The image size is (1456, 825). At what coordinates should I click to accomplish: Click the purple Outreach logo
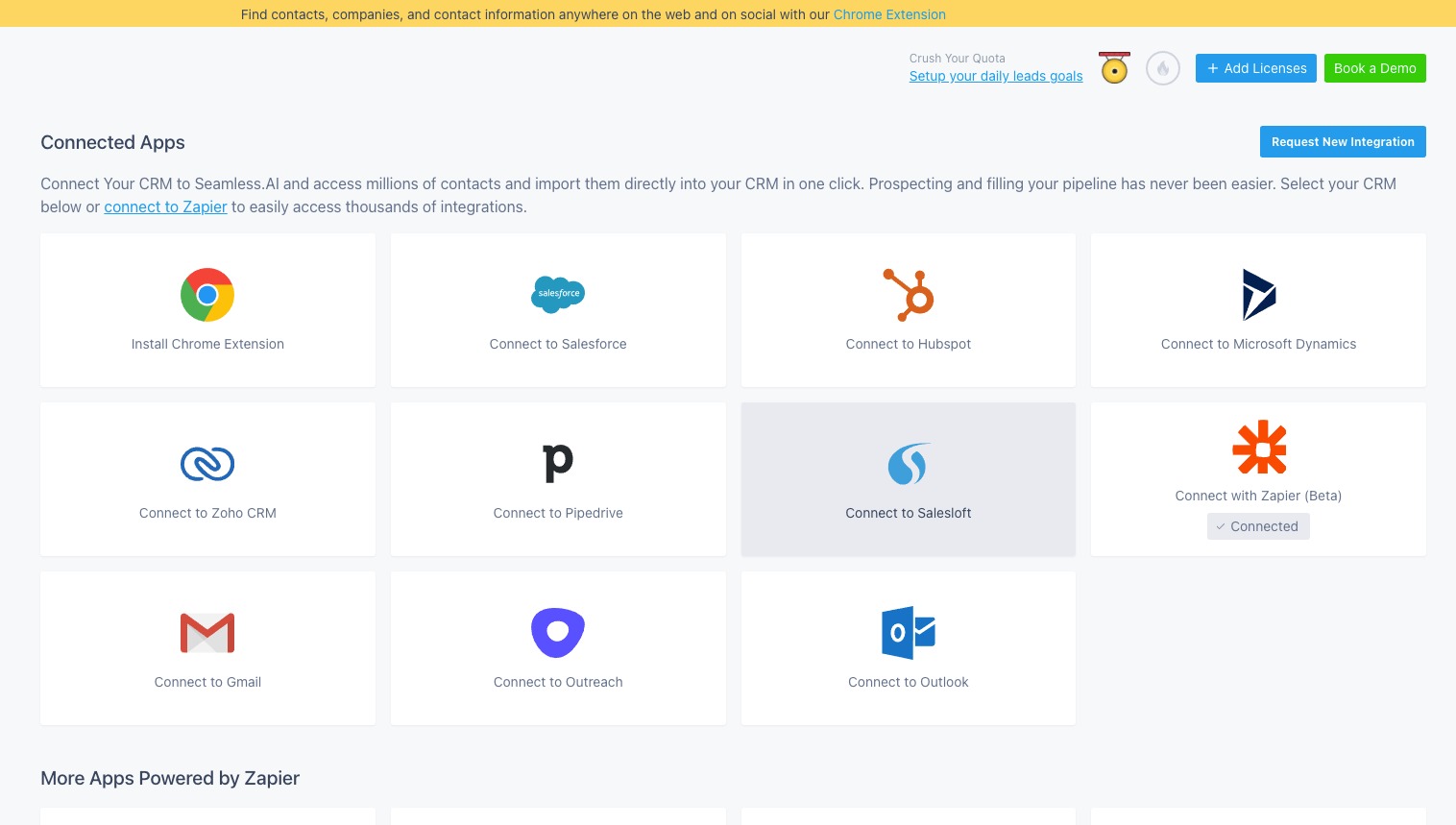coord(558,633)
